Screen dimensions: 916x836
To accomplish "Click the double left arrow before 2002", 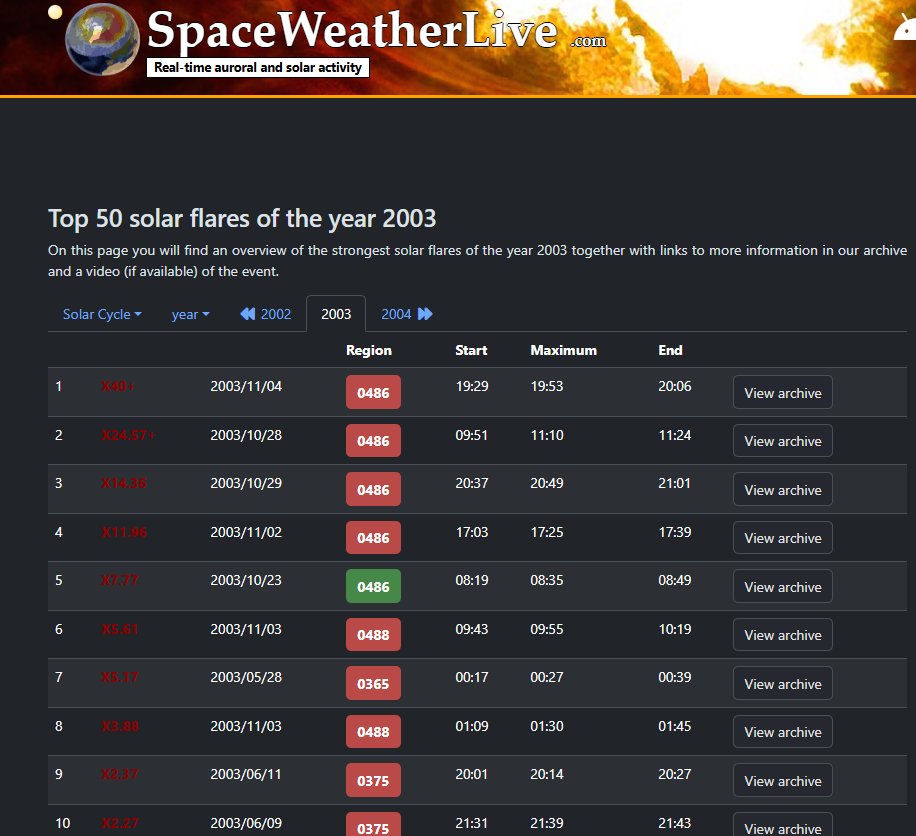I will pos(248,314).
